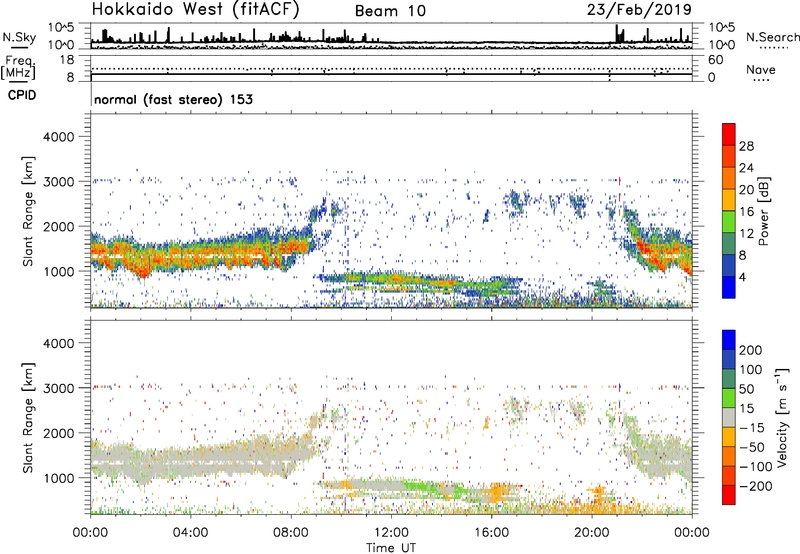Click the '15' tick on Velocity colorbar
Screen dimensions: 800x554
(x=746, y=409)
